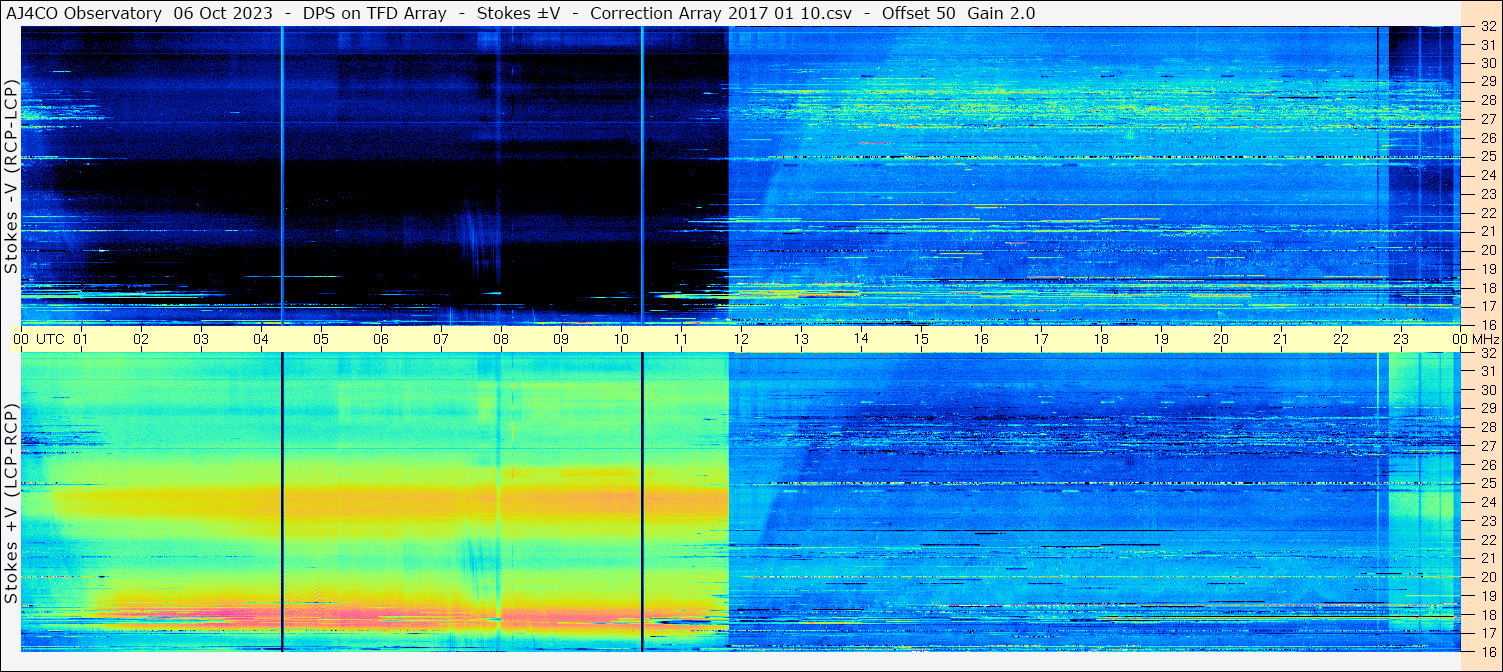Click the 'Gain 2.0' header value
The width and height of the screenshot is (1503, 672).
click(x=1001, y=13)
